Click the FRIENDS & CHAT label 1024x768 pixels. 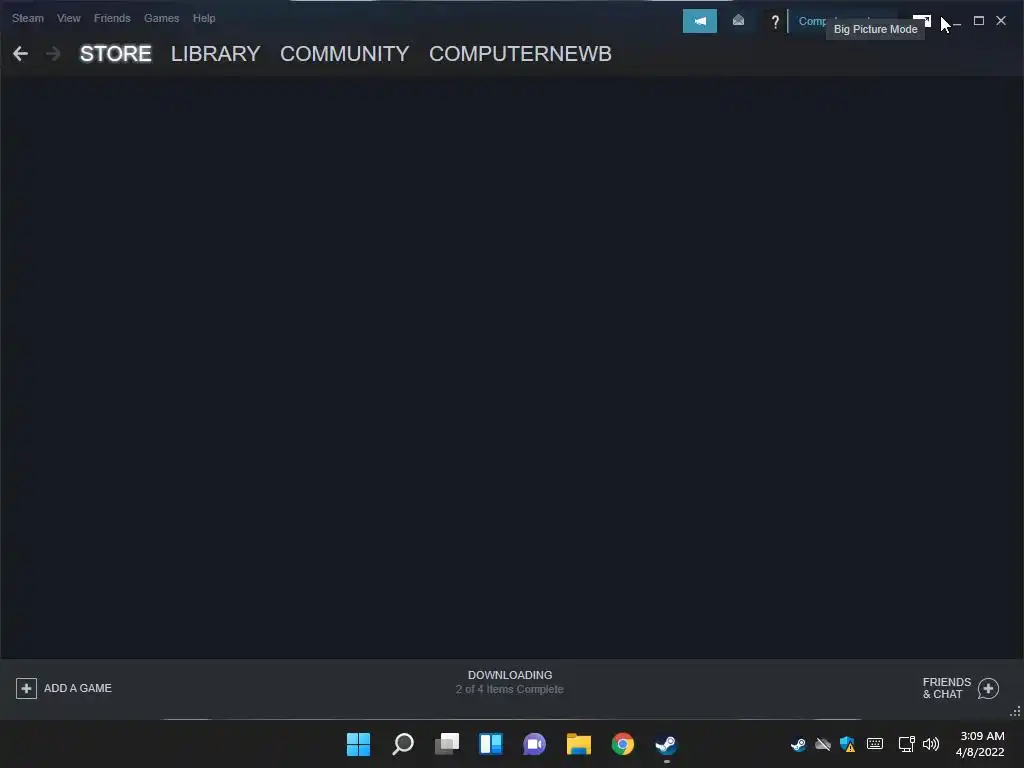click(x=946, y=688)
